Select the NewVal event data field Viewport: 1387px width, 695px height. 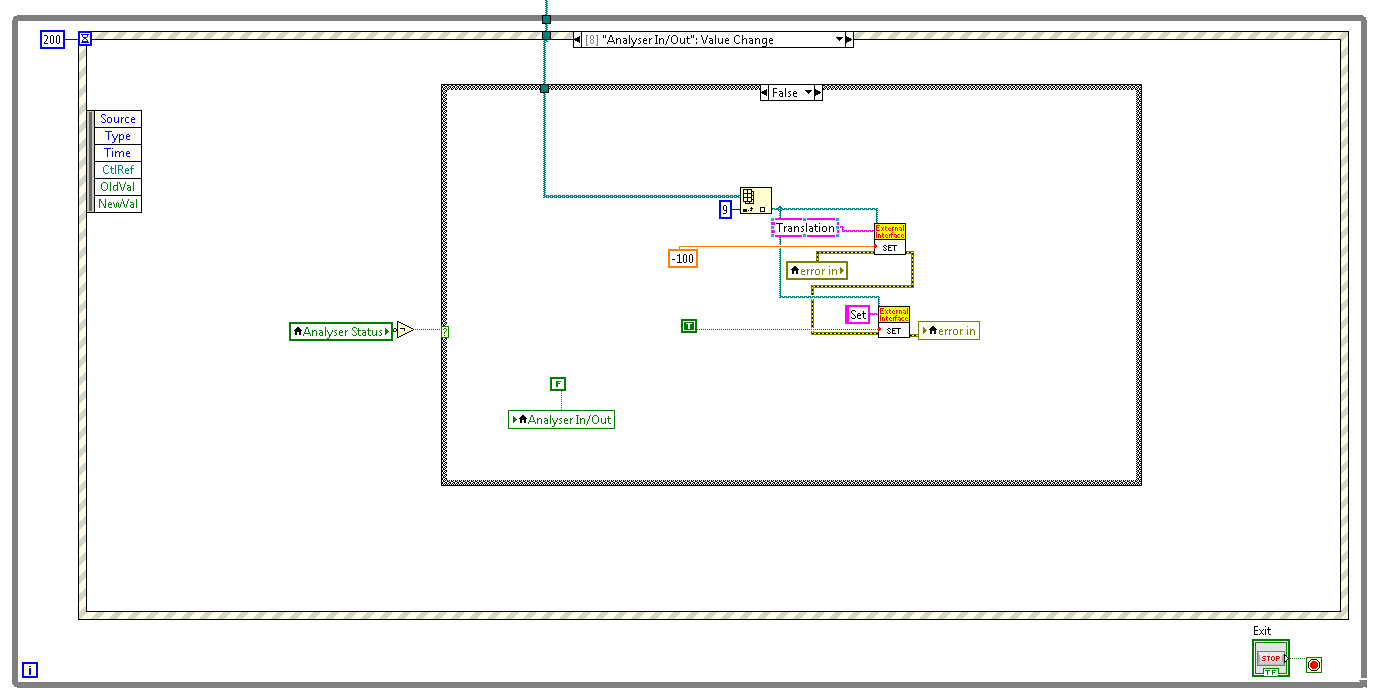click(x=118, y=203)
